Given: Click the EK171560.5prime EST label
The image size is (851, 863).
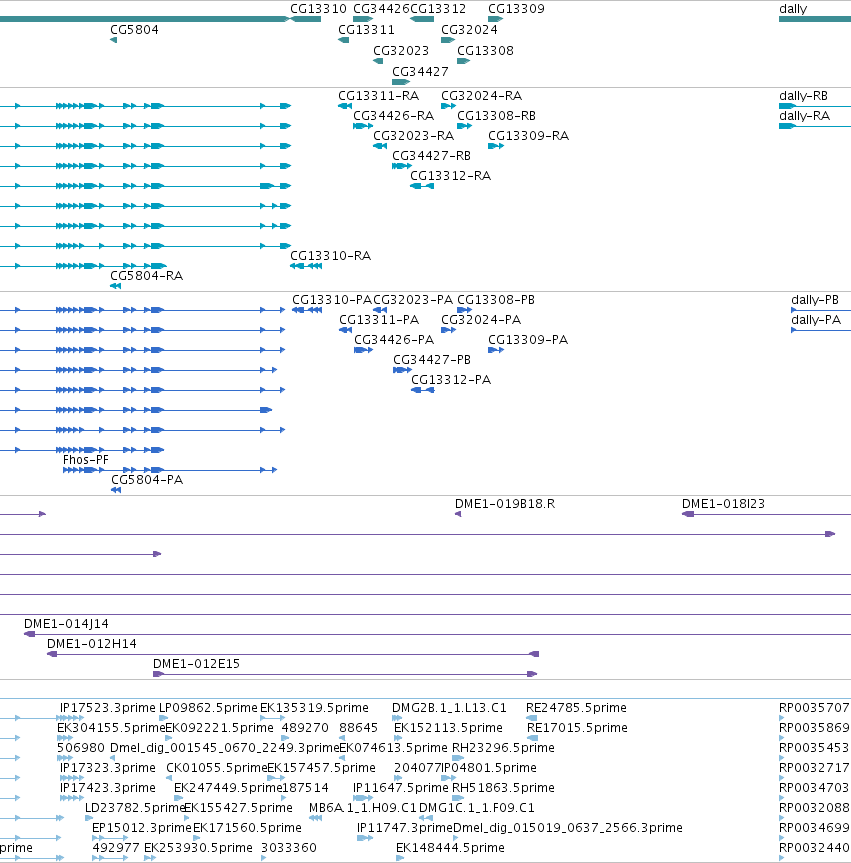Looking at the screenshot, I should pos(247,828).
